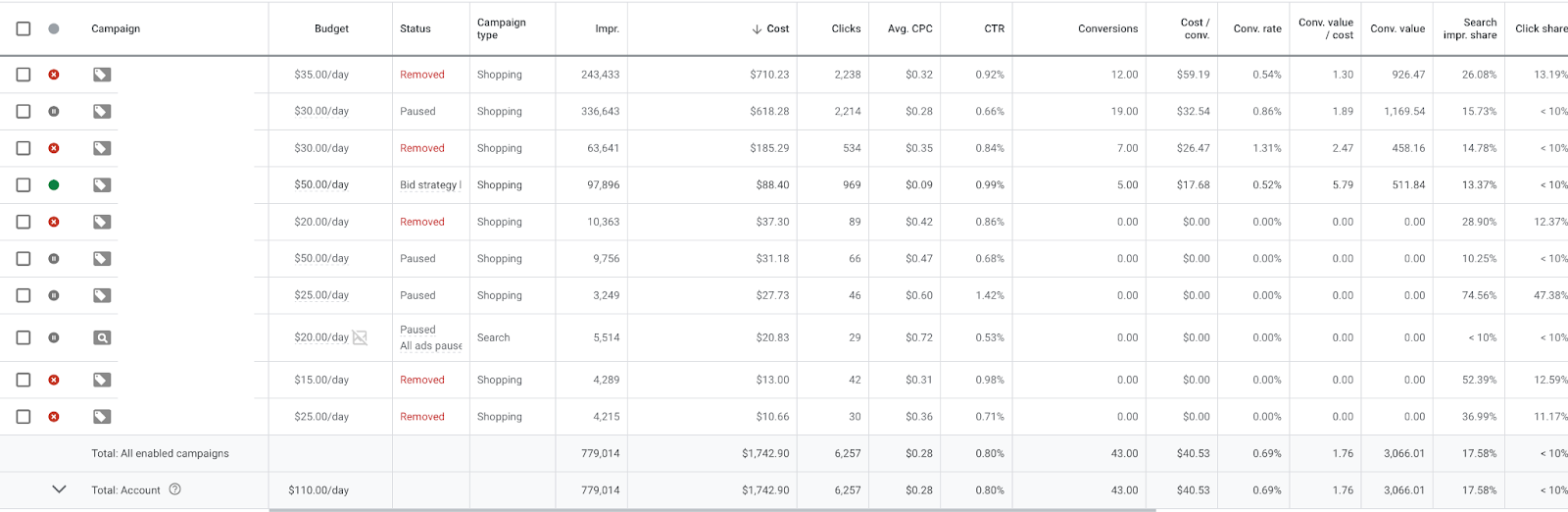Expand the chevron beside Total: Account
This screenshot has height=512, width=1568.
coord(59,489)
